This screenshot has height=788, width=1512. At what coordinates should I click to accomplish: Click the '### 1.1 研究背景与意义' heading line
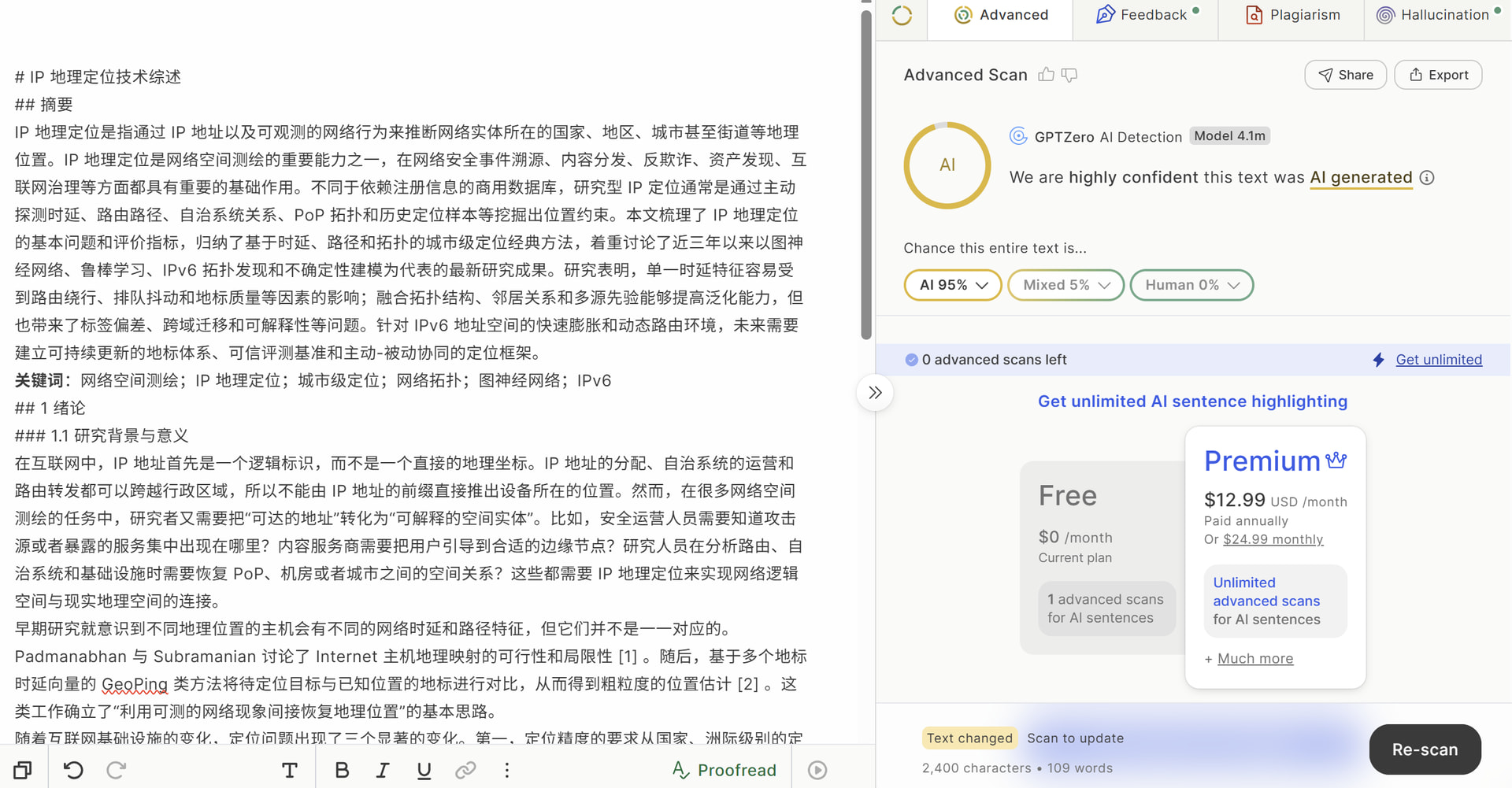[102, 436]
